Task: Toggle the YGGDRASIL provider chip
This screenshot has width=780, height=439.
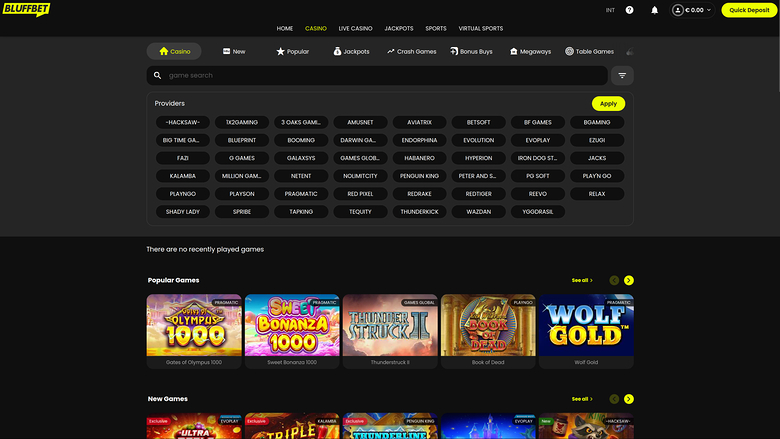Action: (x=538, y=212)
